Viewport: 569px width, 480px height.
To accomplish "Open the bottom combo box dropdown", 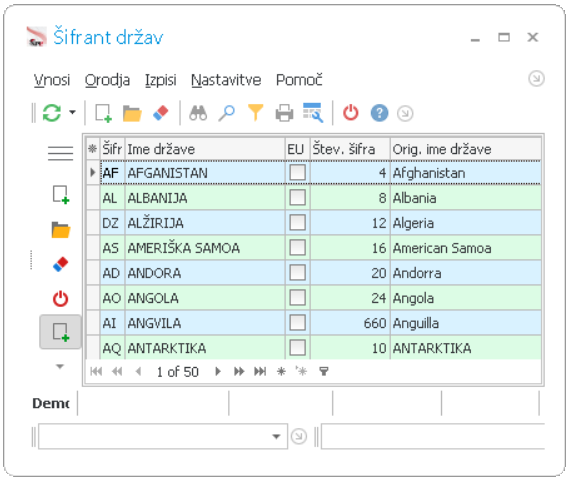I will point(276,436).
